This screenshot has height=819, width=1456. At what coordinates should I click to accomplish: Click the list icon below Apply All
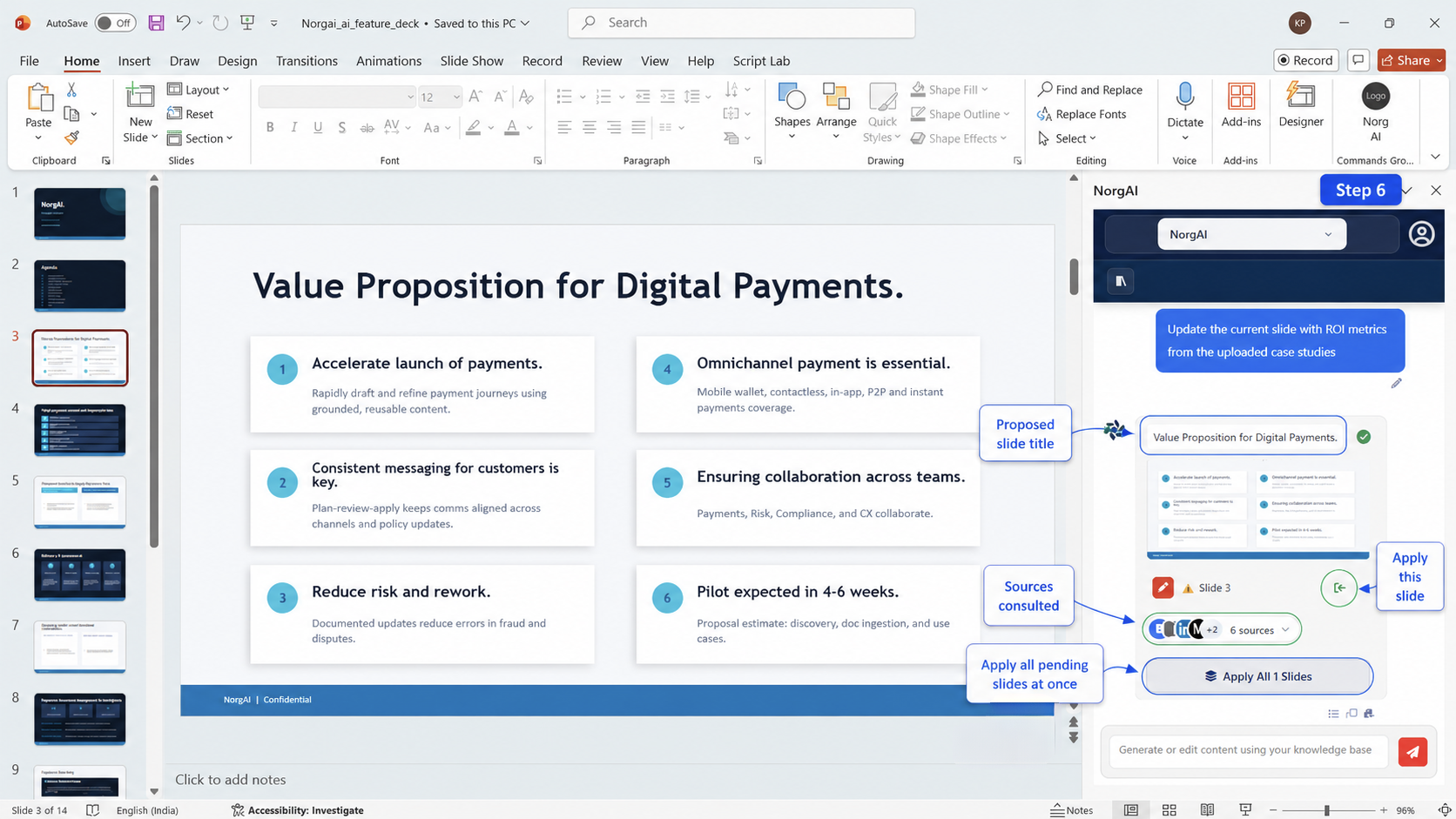1333,714
